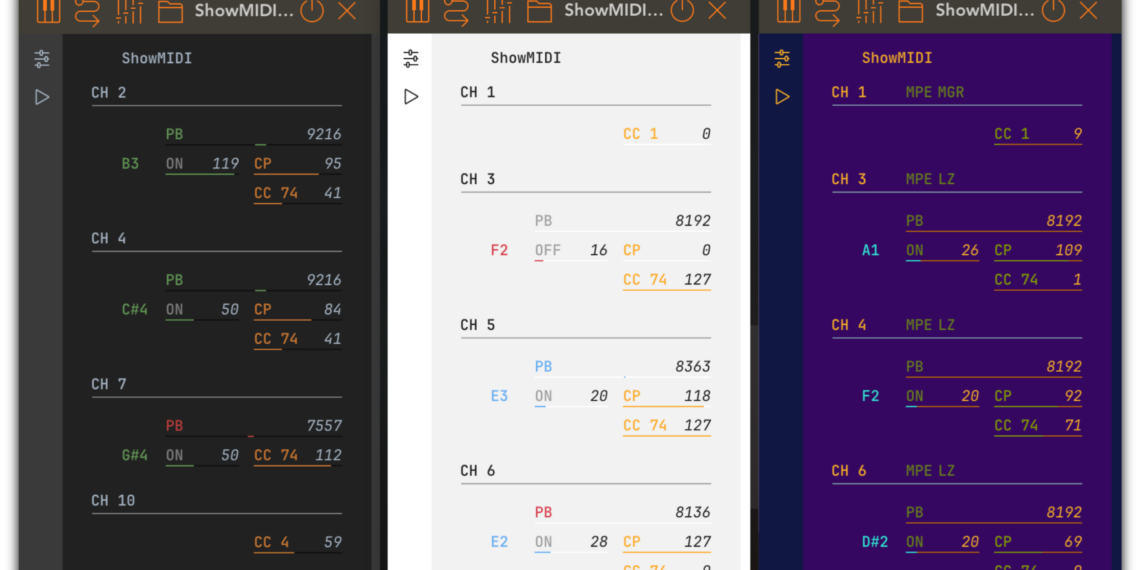Click the folder icon in the dark window
The height and width of the screenshot is (570, 1140).
[170, 11]
